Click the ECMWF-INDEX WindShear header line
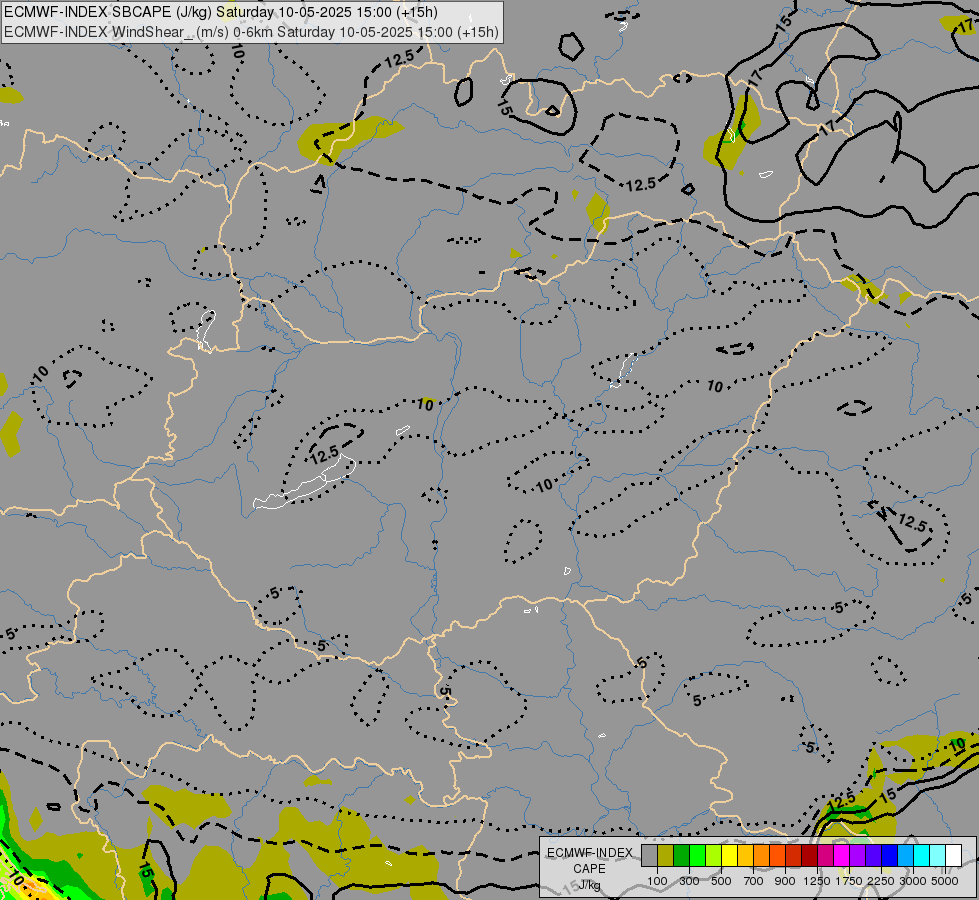The height and width of the screenshot is (900, 979). pyautogui.click(x=251, y=32)
